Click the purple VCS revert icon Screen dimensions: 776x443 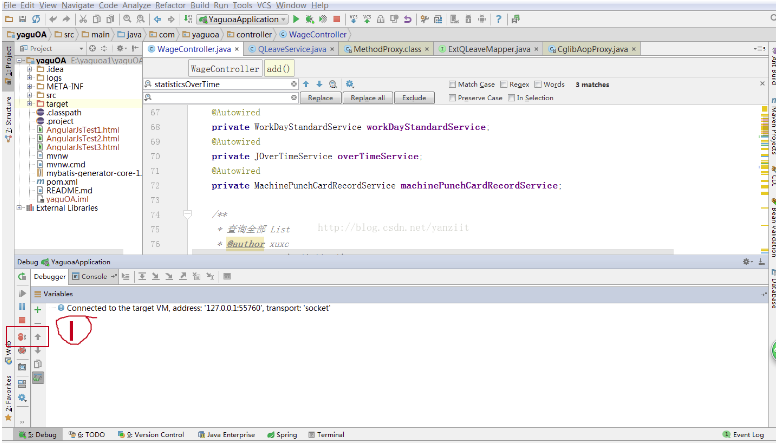pos(407,19)
